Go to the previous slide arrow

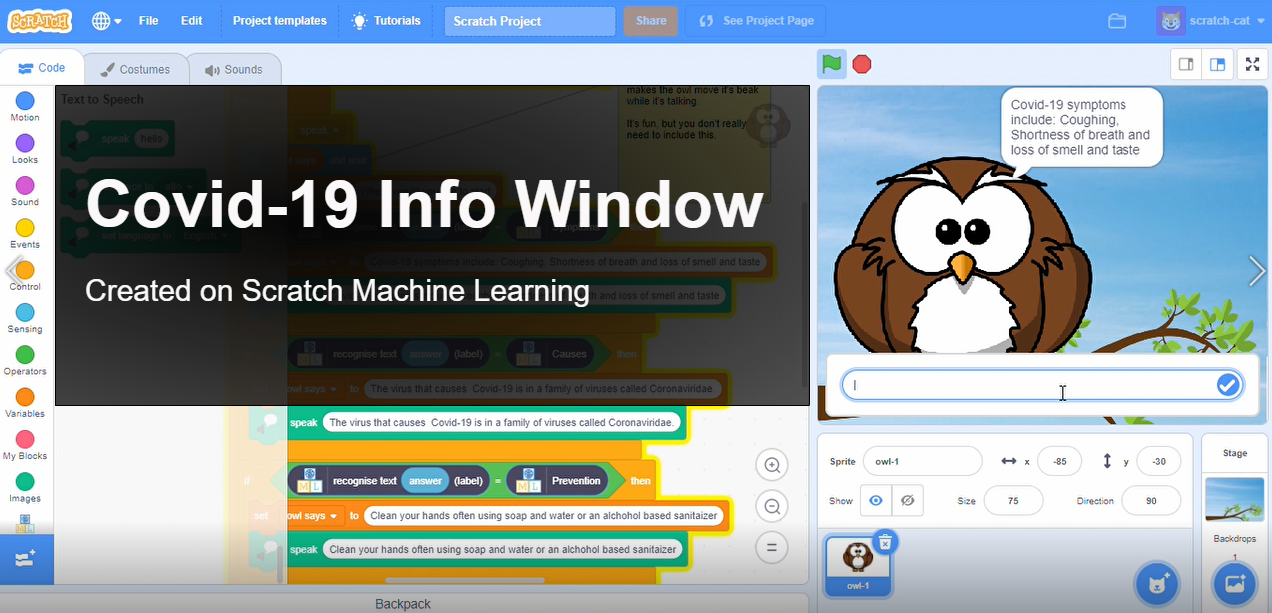click(14, 270)
